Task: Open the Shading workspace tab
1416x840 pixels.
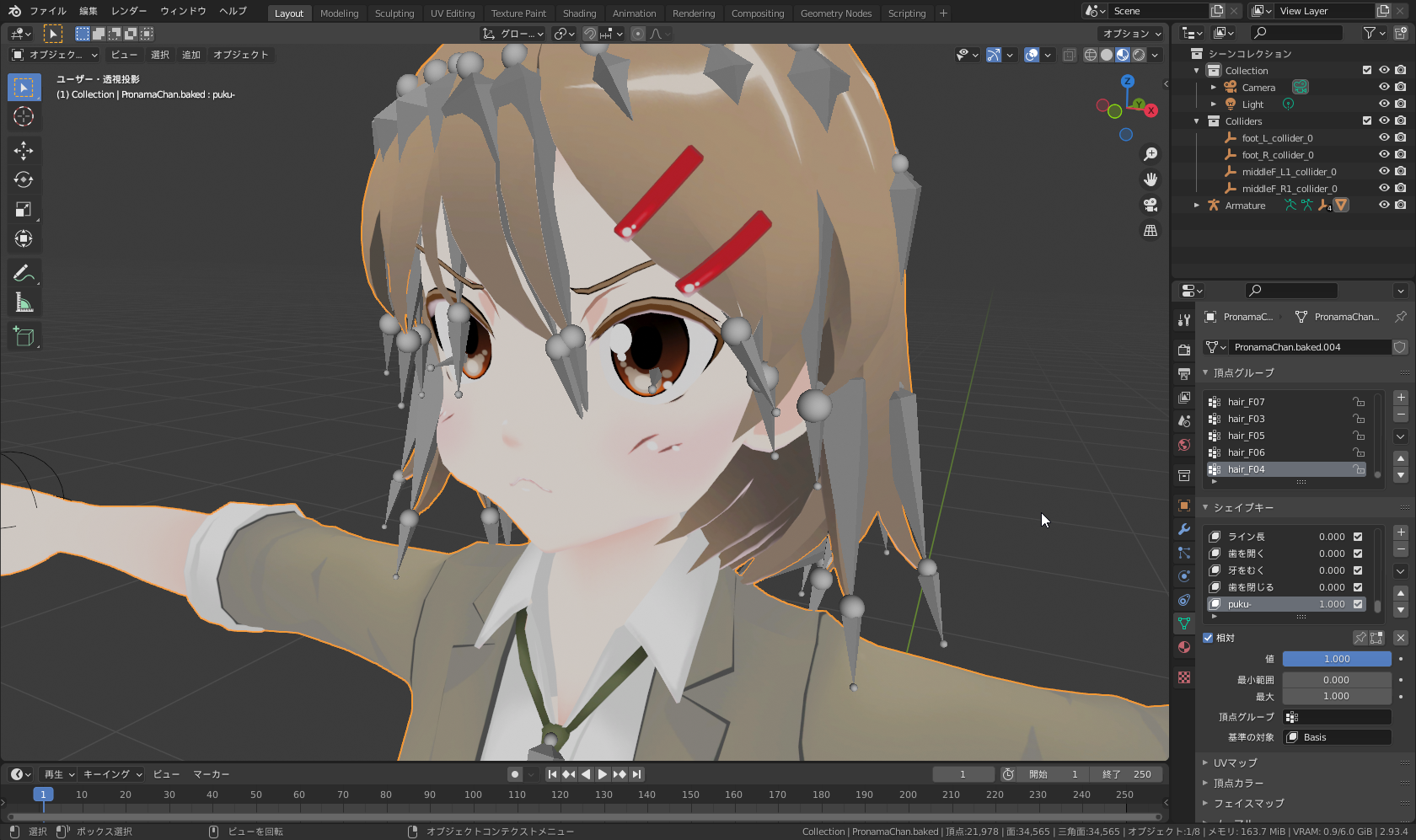Action: [x=579, y=13]
